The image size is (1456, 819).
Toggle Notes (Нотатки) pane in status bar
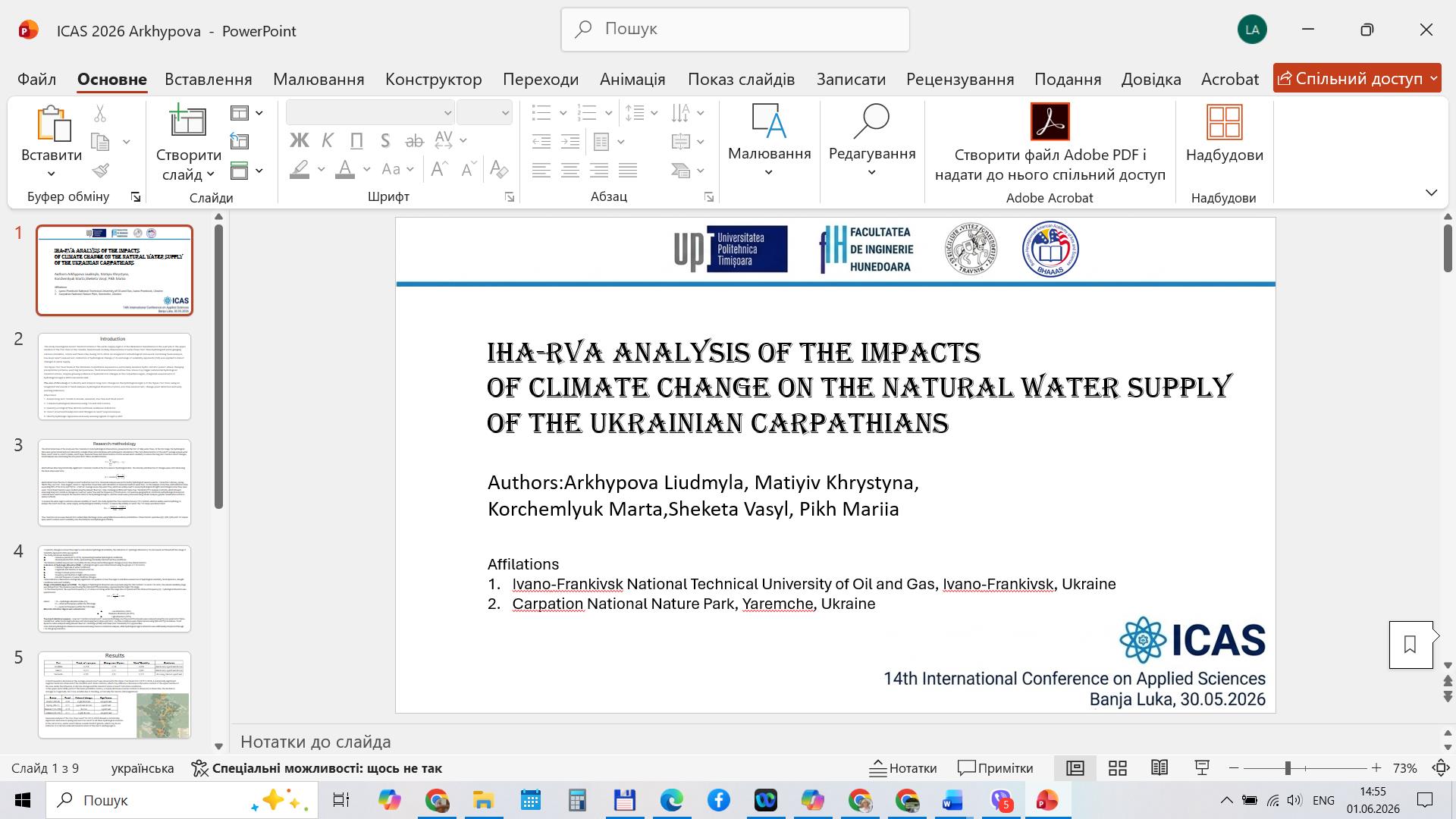pyautogui.click(x=902, y=768)
